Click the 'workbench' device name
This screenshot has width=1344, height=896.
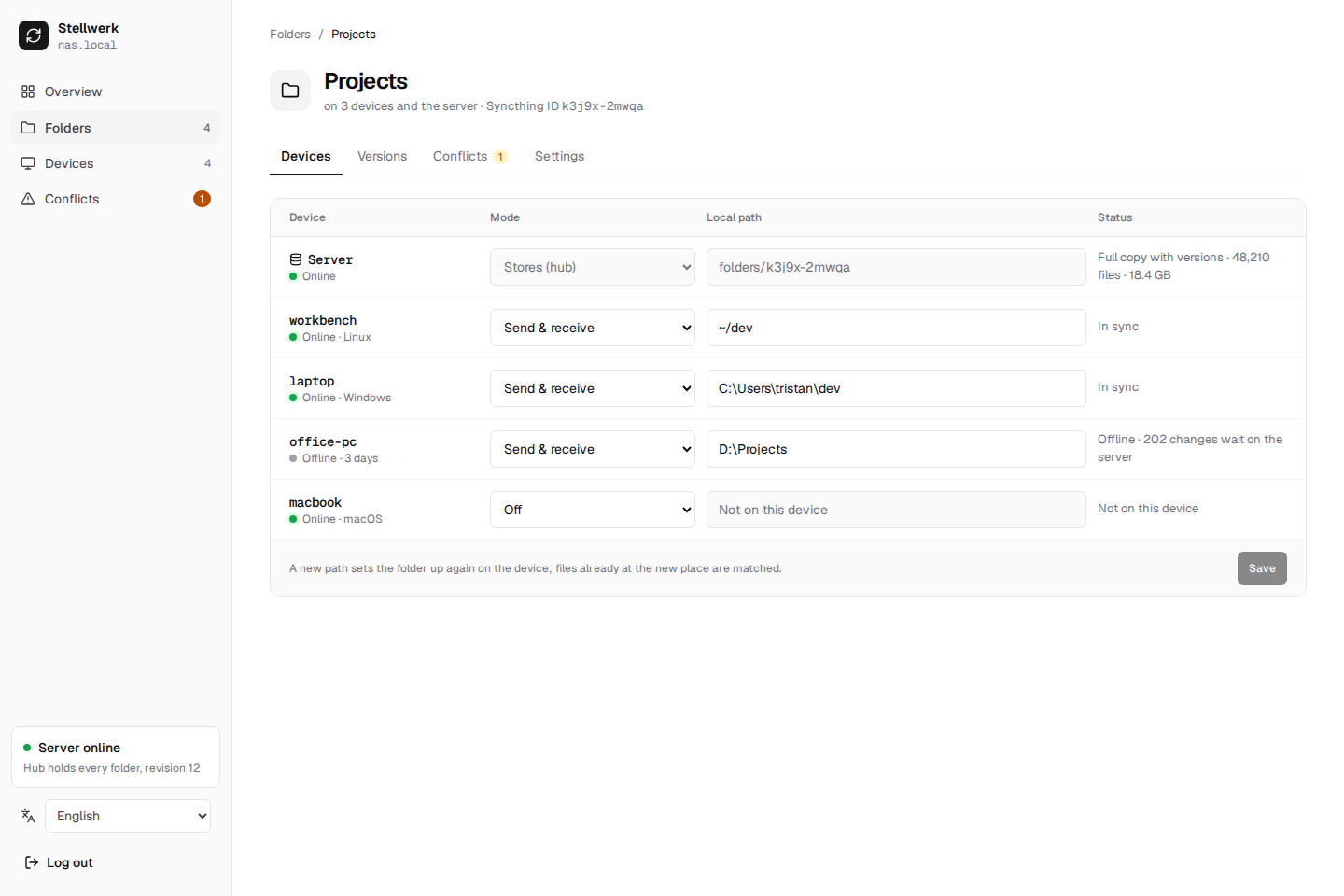click(x=323, y=320)
